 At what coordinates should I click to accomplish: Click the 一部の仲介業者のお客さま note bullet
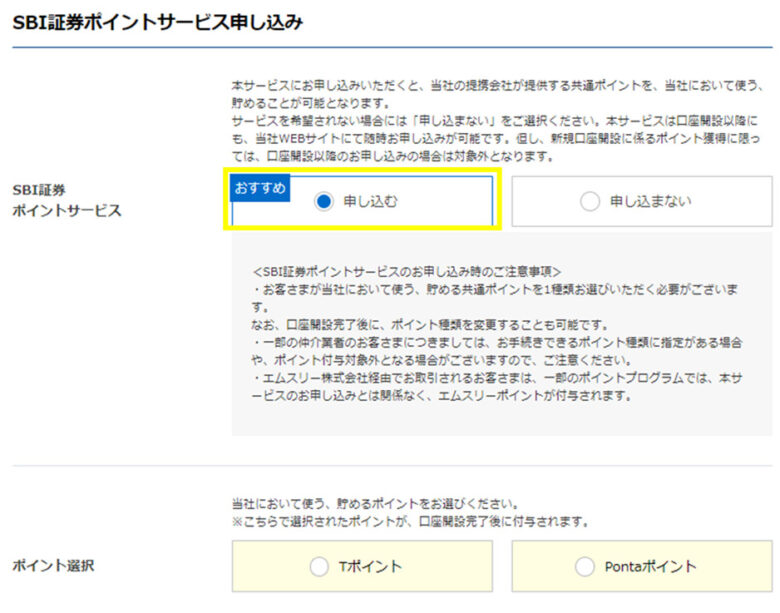[x=496, y=351]
